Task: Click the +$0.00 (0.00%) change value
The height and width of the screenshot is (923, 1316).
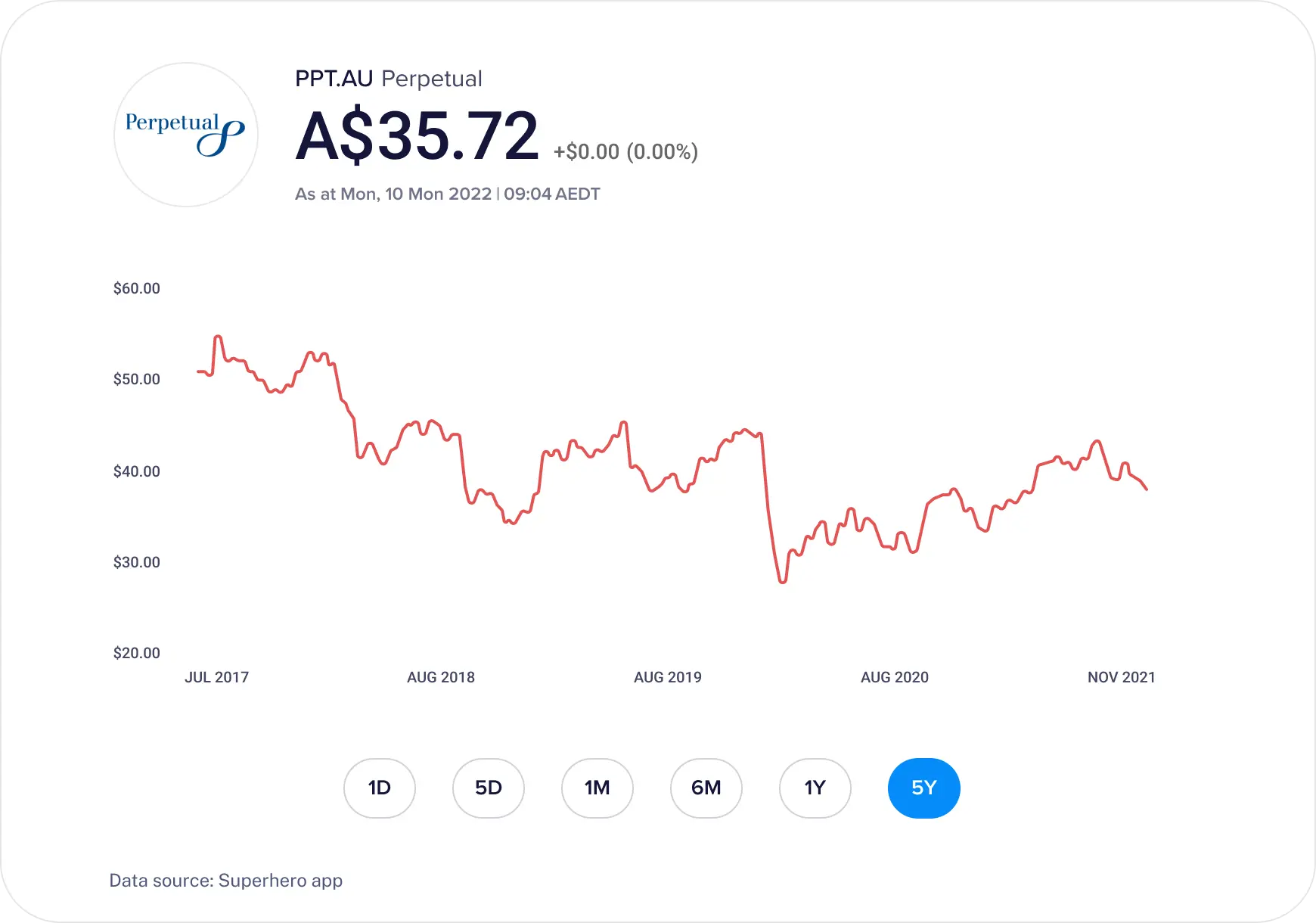Action: (625, 152)
